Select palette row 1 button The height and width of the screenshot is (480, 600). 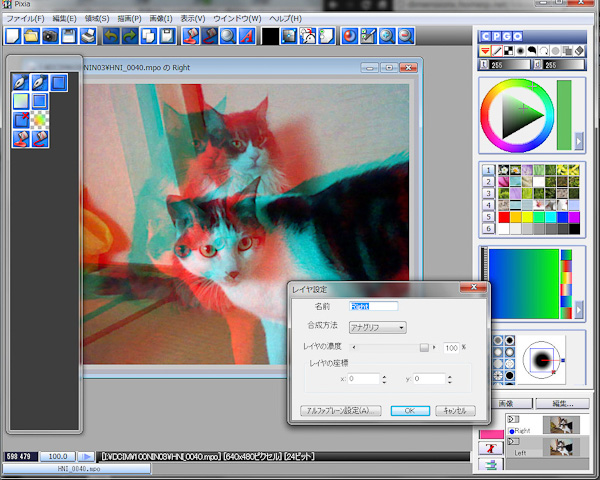tap(488, 170)
